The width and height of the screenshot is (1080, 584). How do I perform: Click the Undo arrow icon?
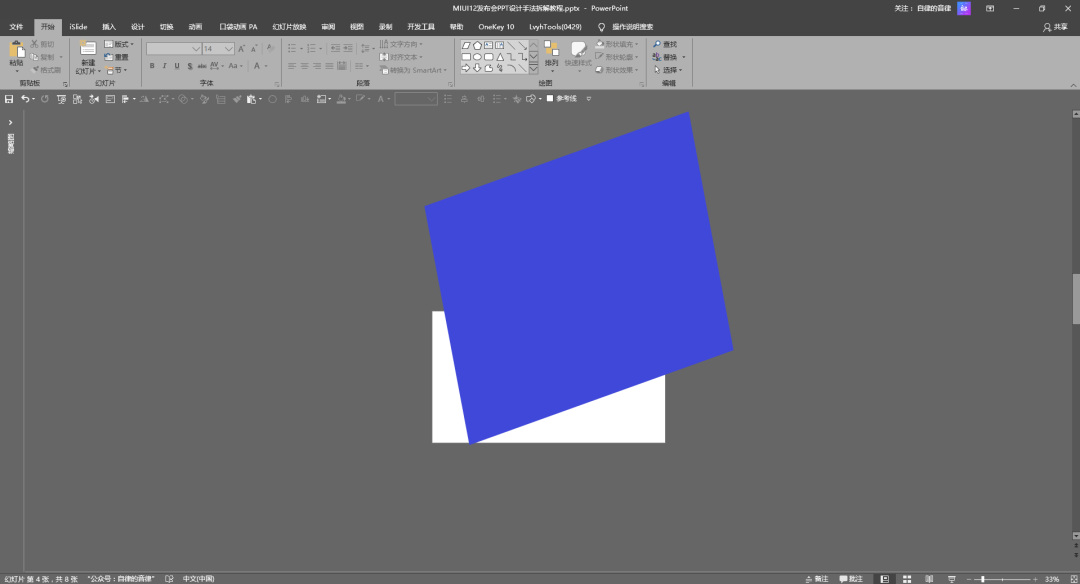pos(24,99)
